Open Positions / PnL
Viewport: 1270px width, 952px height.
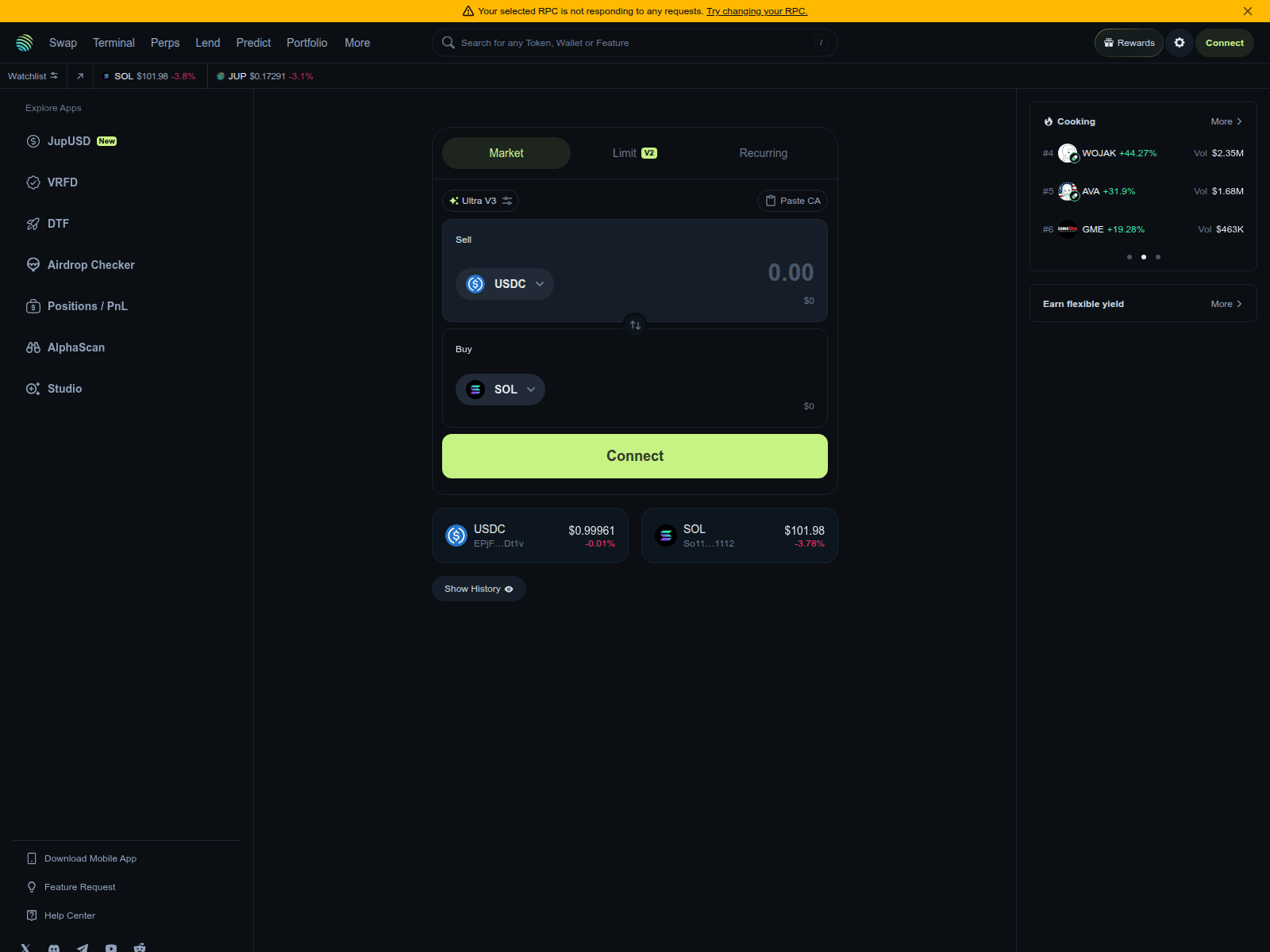point(76,306)
